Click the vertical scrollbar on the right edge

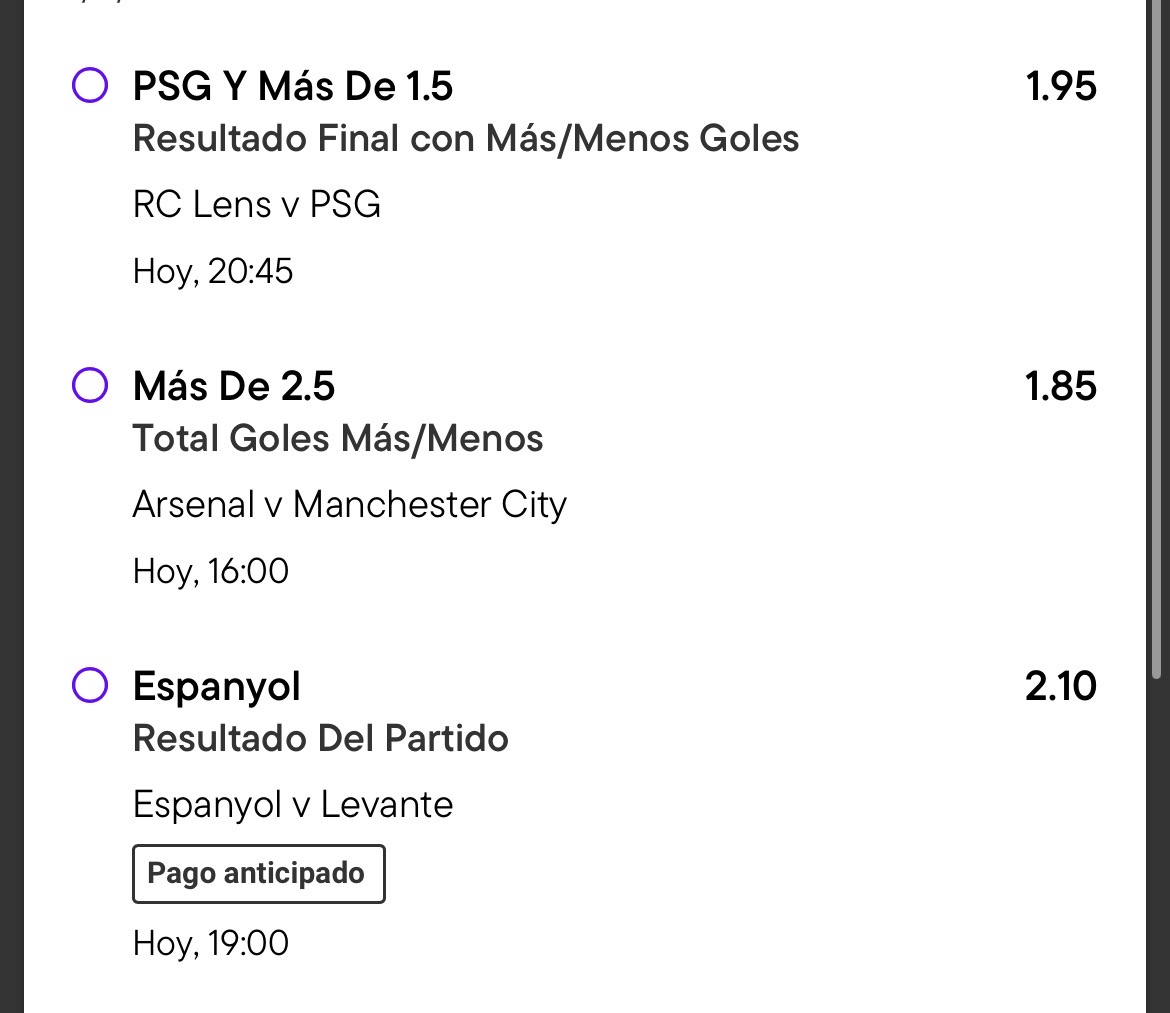[1157, 339]
